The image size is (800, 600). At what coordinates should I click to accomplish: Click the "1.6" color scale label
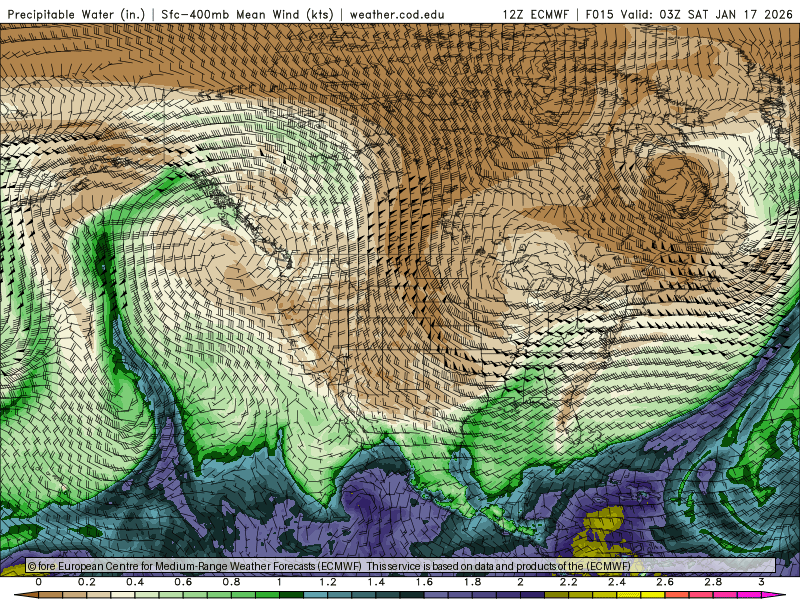pyautogui.click(x=424, y=582)
